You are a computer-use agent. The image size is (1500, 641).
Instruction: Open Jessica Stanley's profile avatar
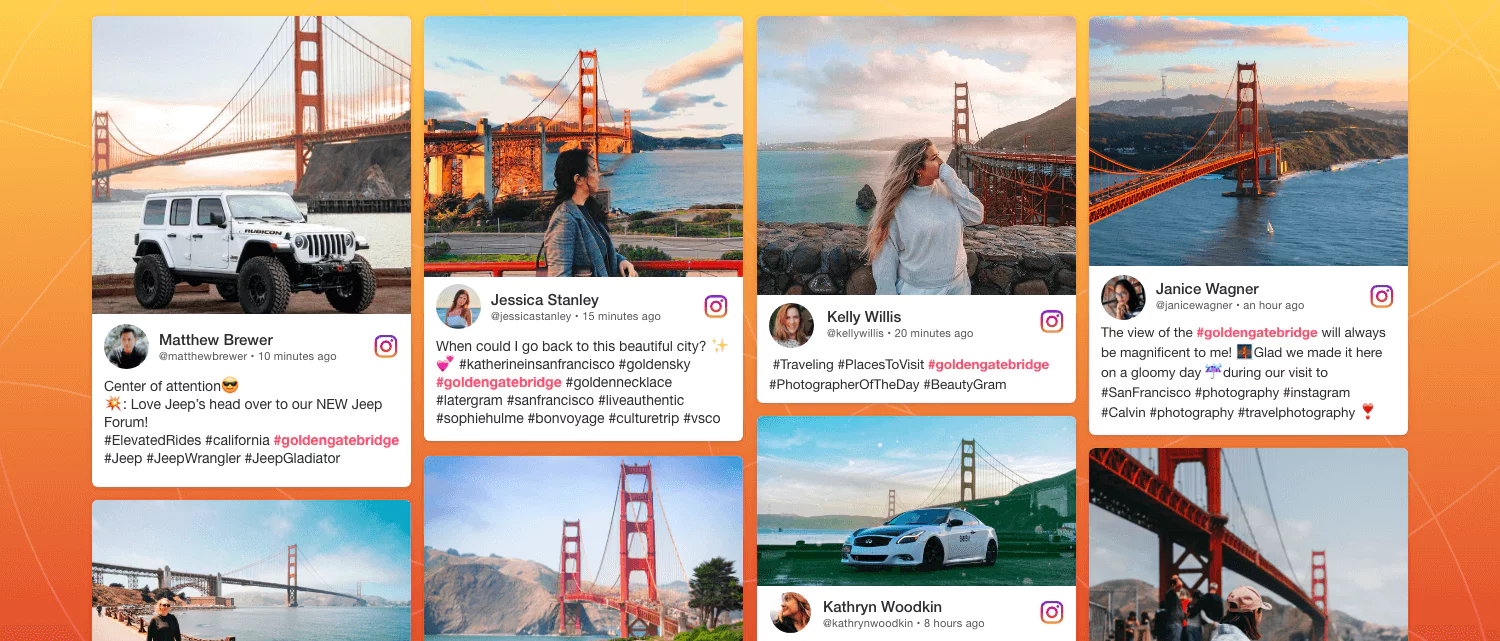point(458,307)
